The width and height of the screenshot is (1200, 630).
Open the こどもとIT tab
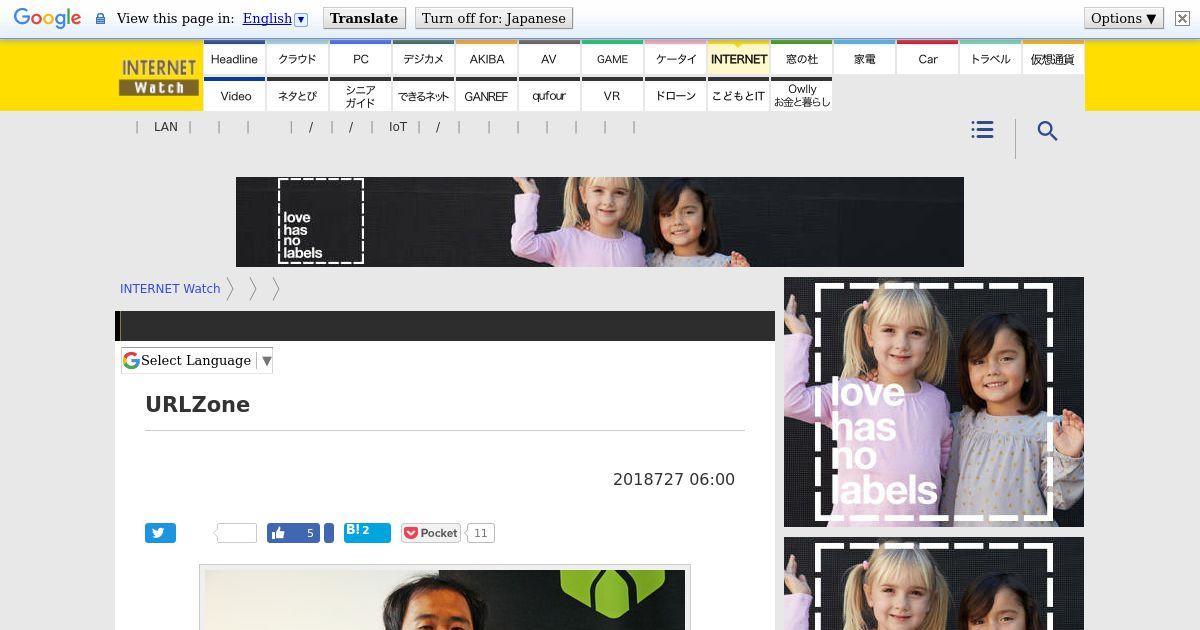738,95
